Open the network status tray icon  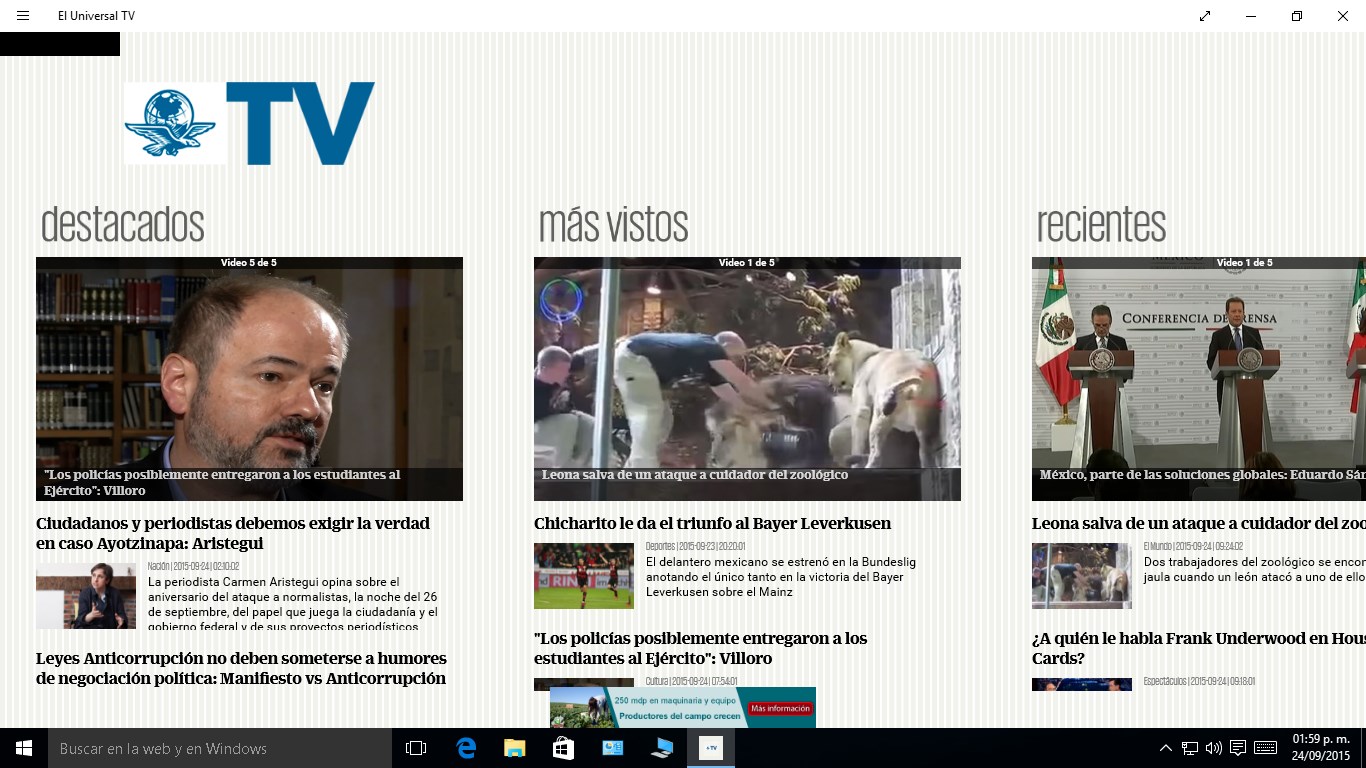[1190, 748]
